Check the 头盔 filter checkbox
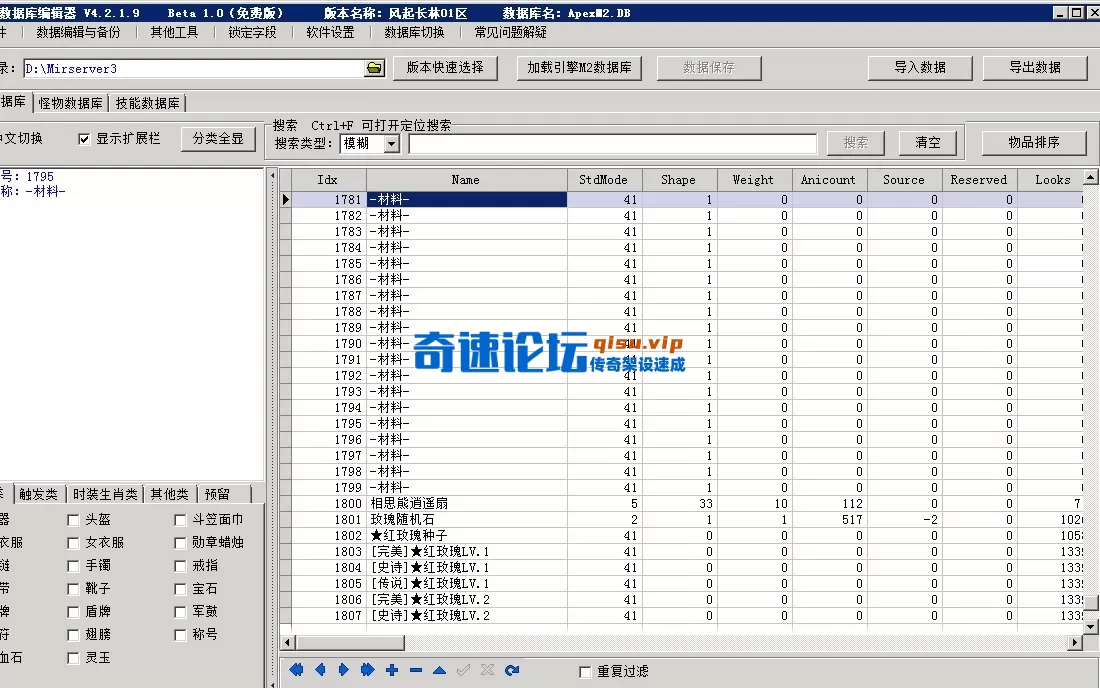This screenshot has width=1100, height=688. tap(73, 519)
